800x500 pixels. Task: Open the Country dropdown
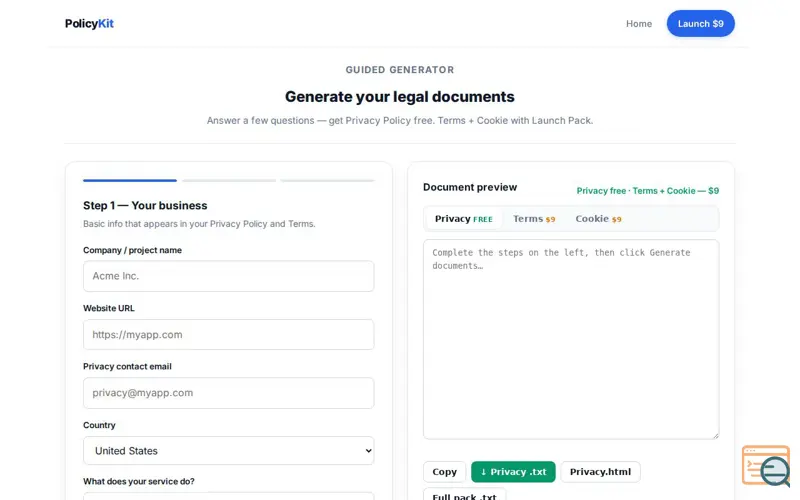[x=229, y=451]
